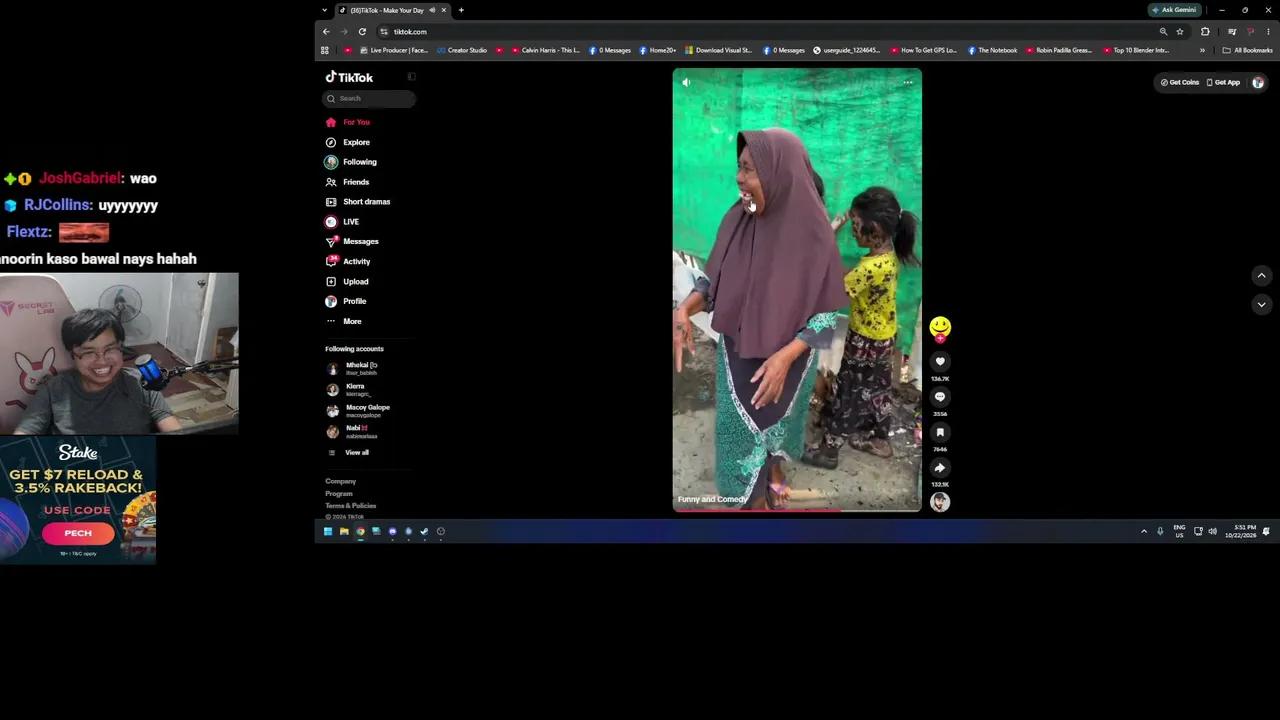Bookmark this page with the star icon
Viewport: 1280px width, 720px height.
click(1180, 31)
